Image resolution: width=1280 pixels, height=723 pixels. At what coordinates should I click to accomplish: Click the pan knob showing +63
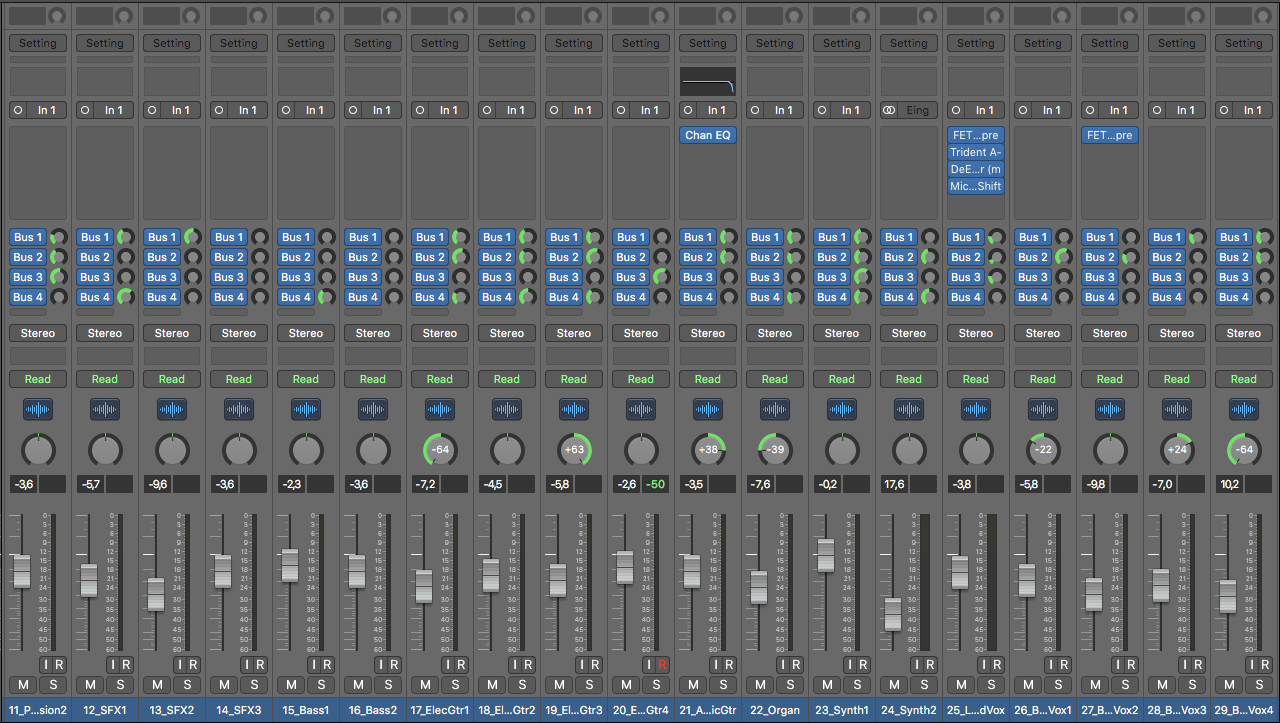point(574,450)
